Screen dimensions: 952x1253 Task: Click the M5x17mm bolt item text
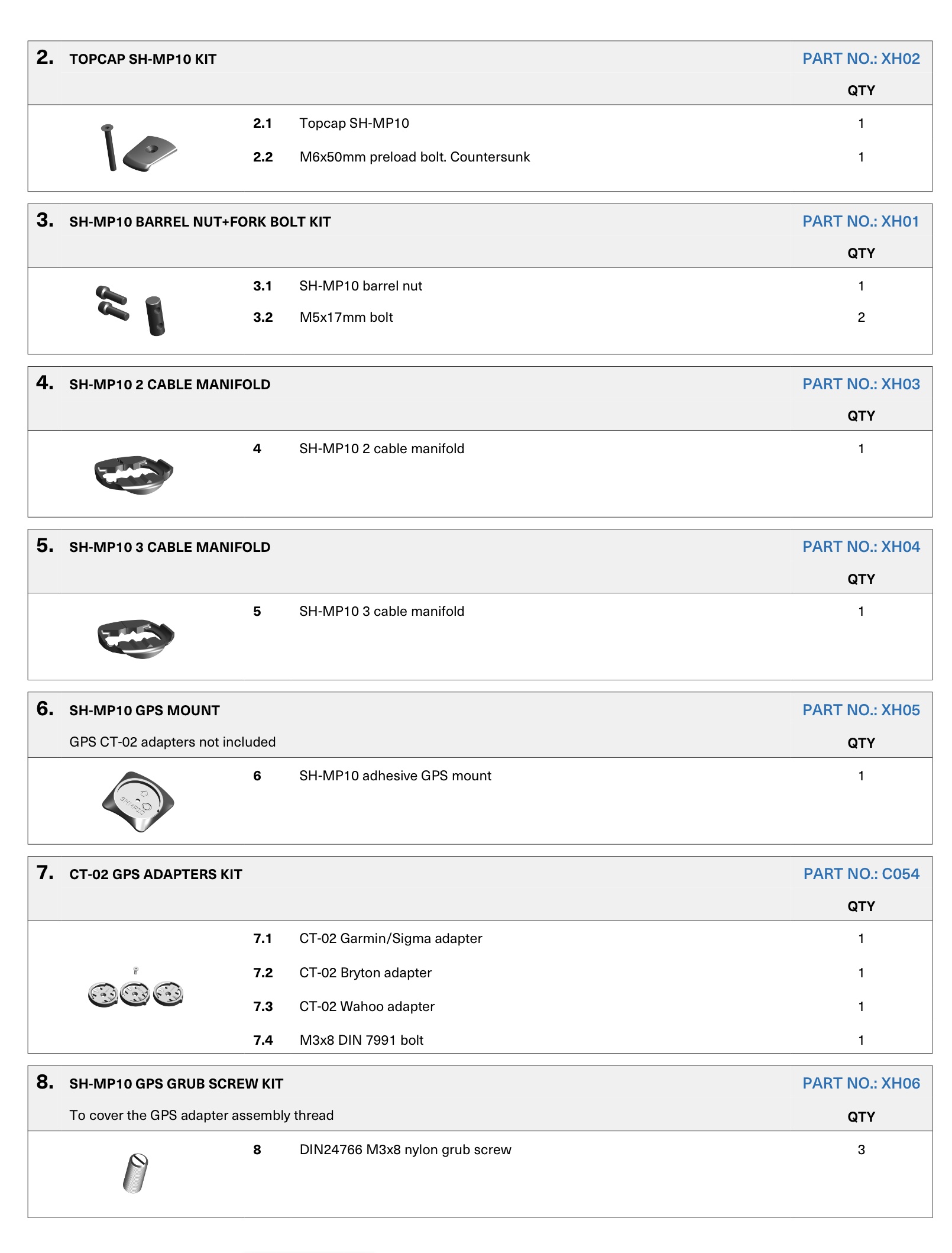(x=346, y=317)
